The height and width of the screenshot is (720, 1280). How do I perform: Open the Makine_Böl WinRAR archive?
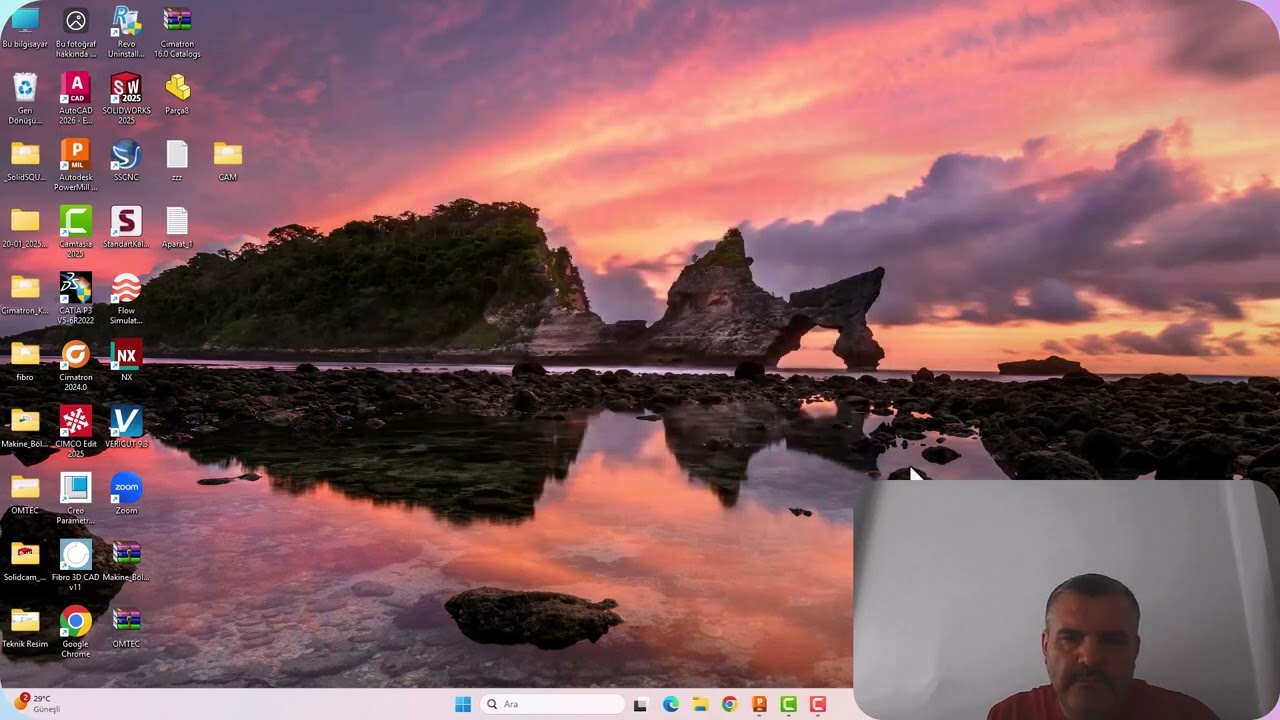point(126,560)
